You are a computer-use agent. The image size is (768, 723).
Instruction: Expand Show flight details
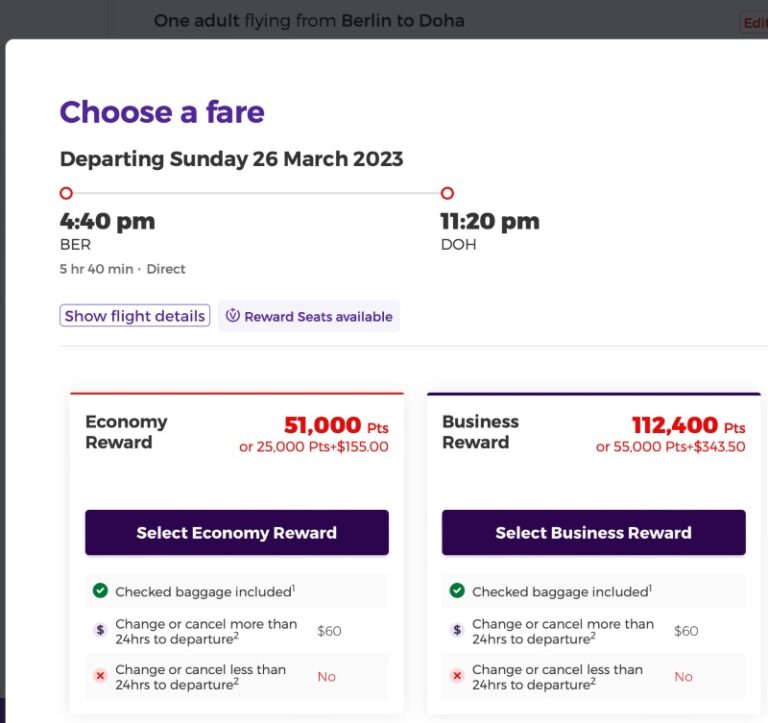pos(135,316)
